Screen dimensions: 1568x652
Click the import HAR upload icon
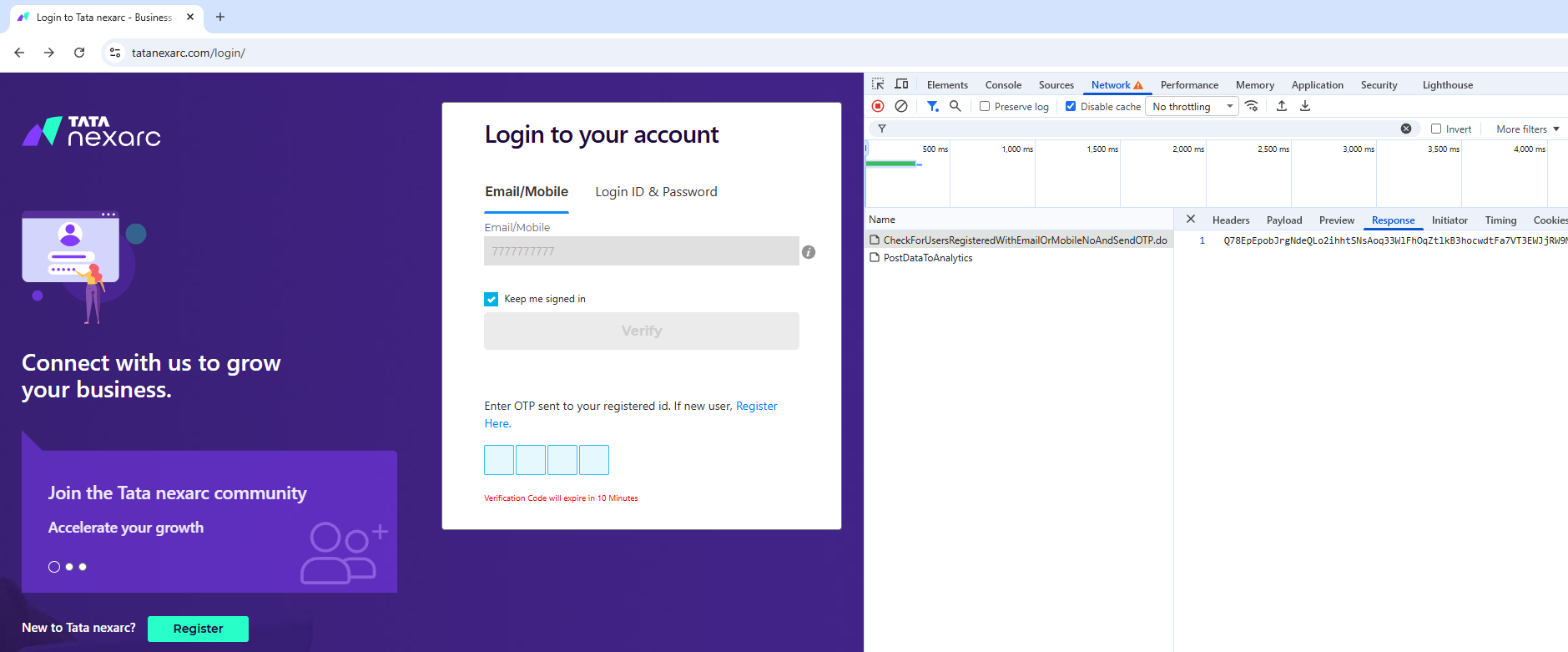(x=1282, y=106)
